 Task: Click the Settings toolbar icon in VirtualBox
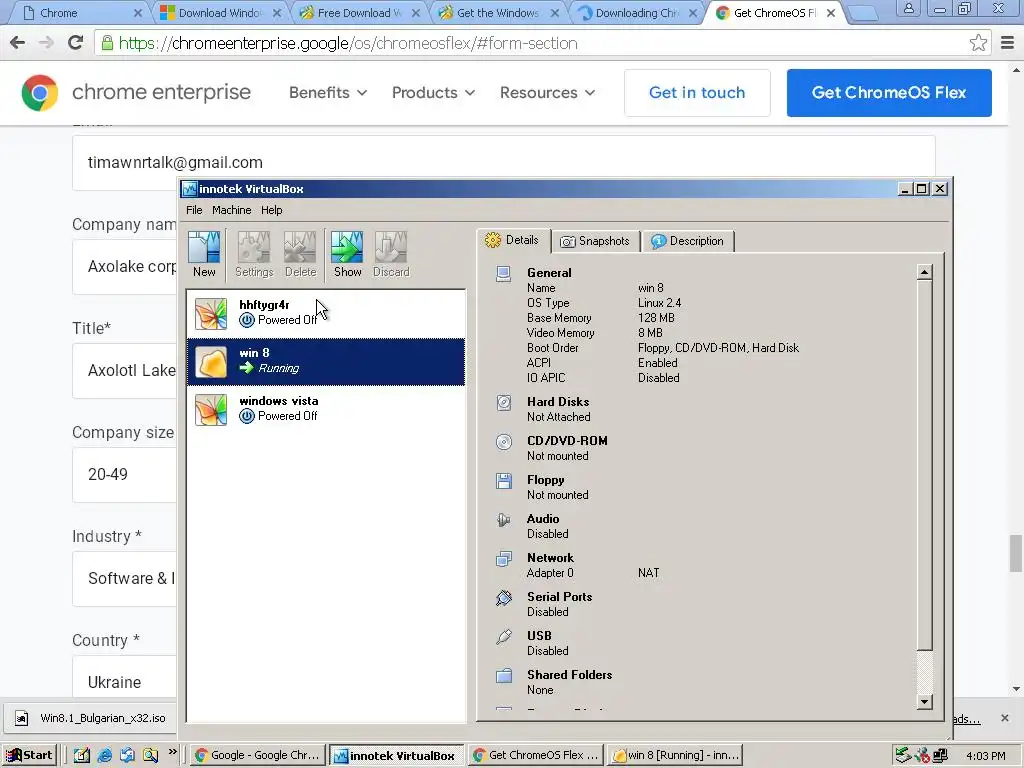coord(254,255)
